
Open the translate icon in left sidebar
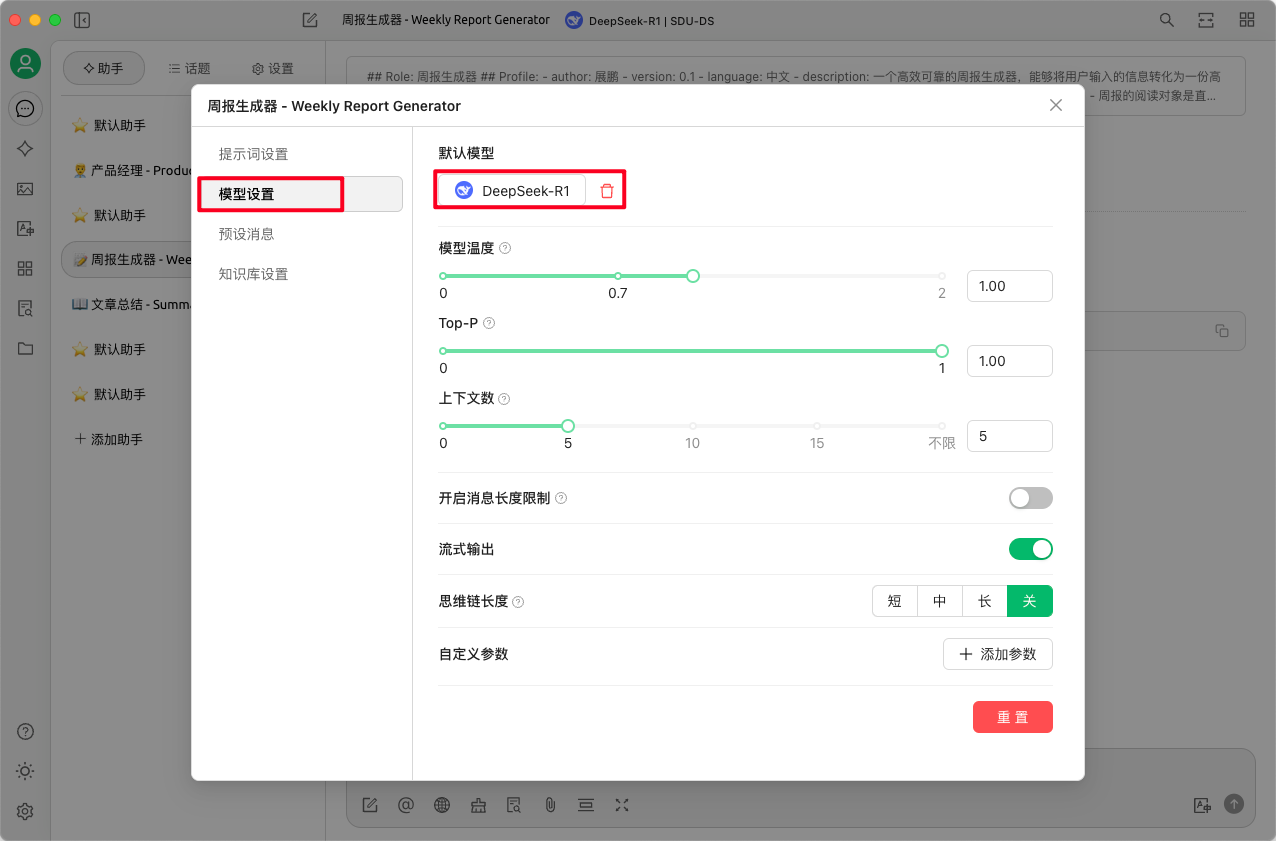point(25,228)
